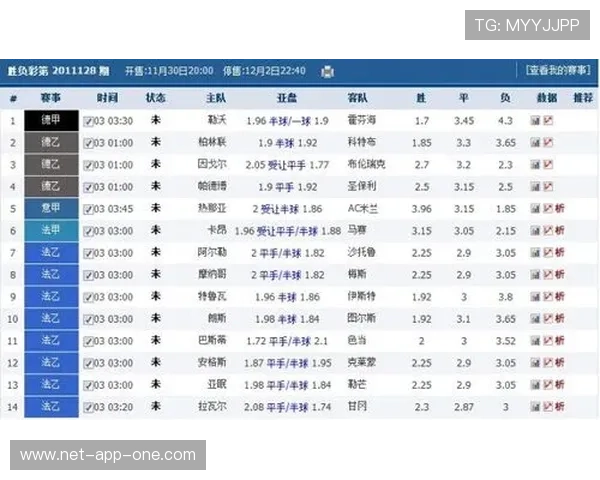Click away team 甘冈 in row 14
600x480 pixels.
[x=357, y=406]
